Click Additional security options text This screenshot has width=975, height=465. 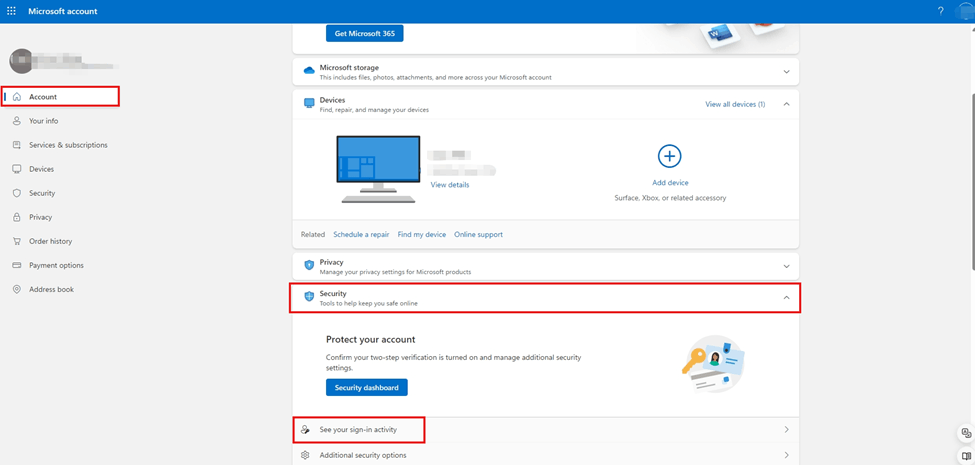(x=363, y=455)
